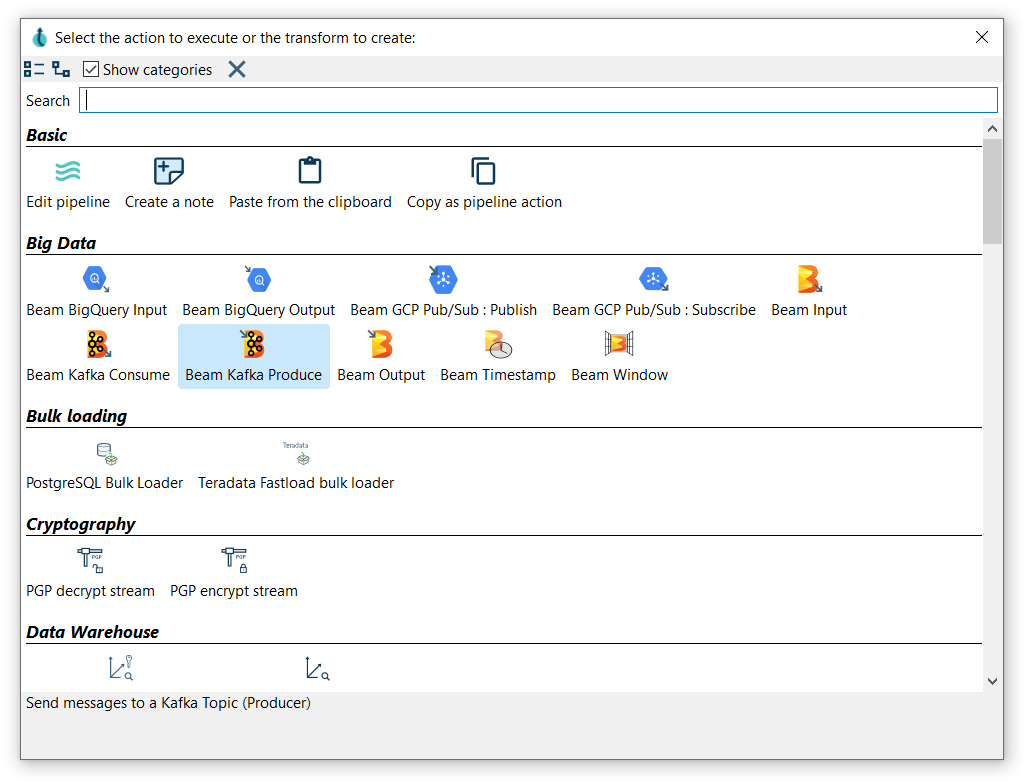Select the Edit pipeline action
Viewport: 1025px width, 782px height.
(x=68, y=183)
